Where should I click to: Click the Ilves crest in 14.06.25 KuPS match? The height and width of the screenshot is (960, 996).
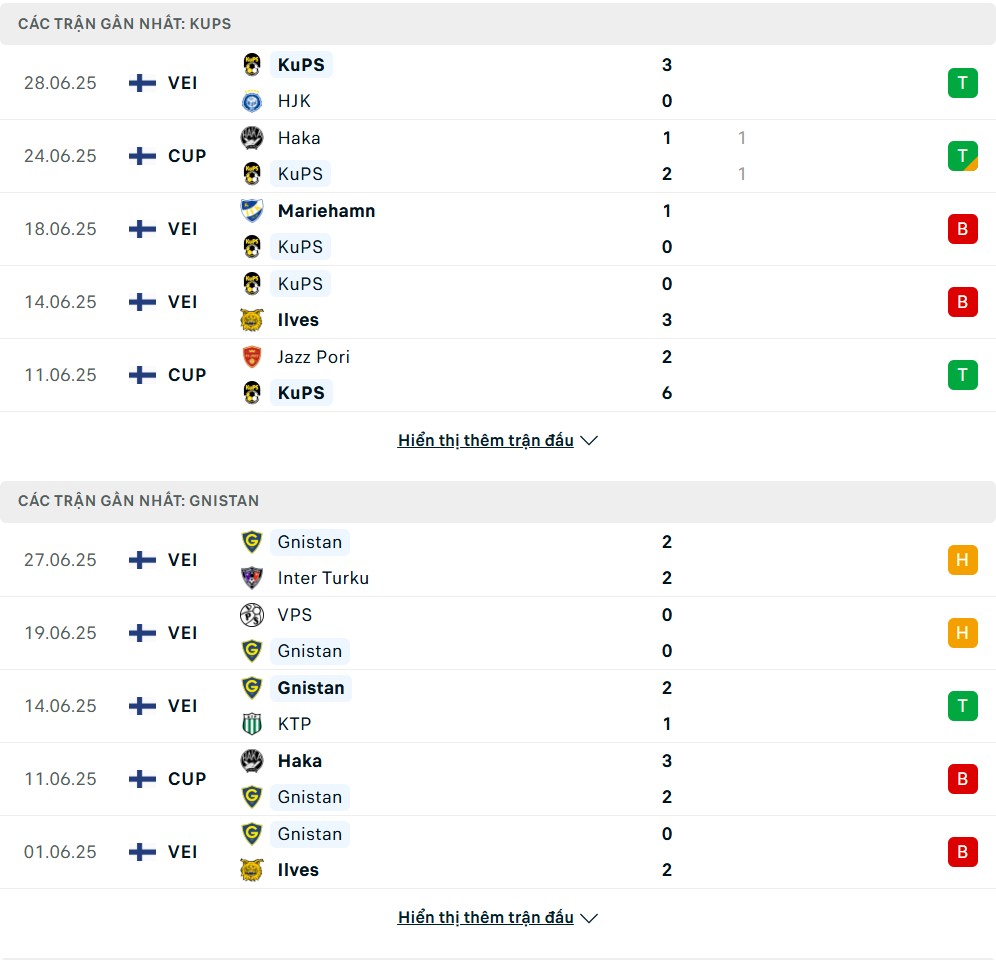(x=252, y=320)
